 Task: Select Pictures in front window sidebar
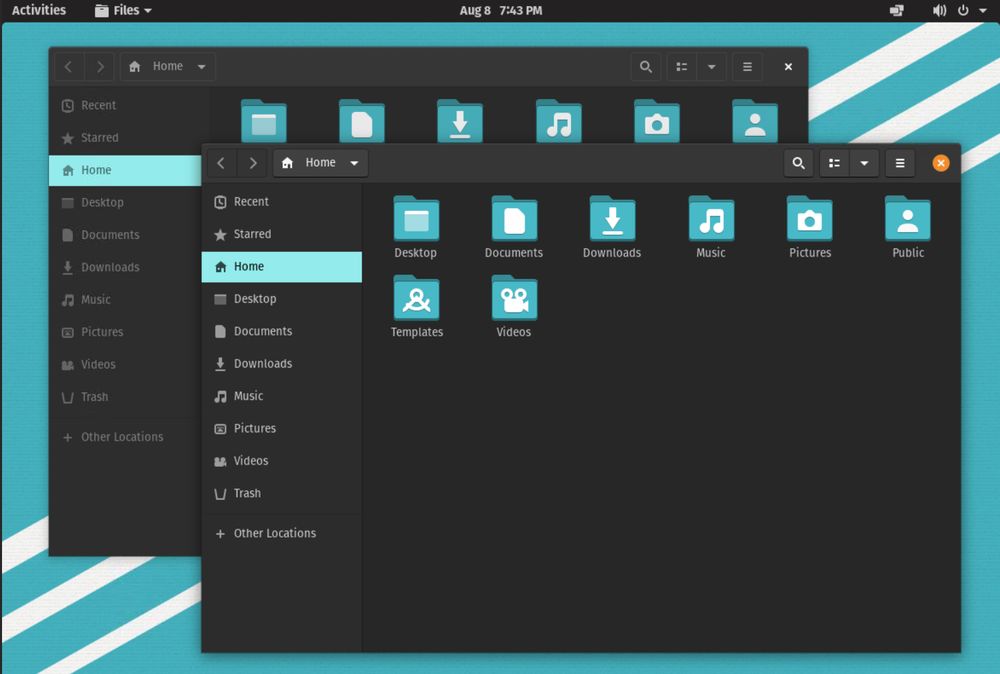tap(282, 429)
